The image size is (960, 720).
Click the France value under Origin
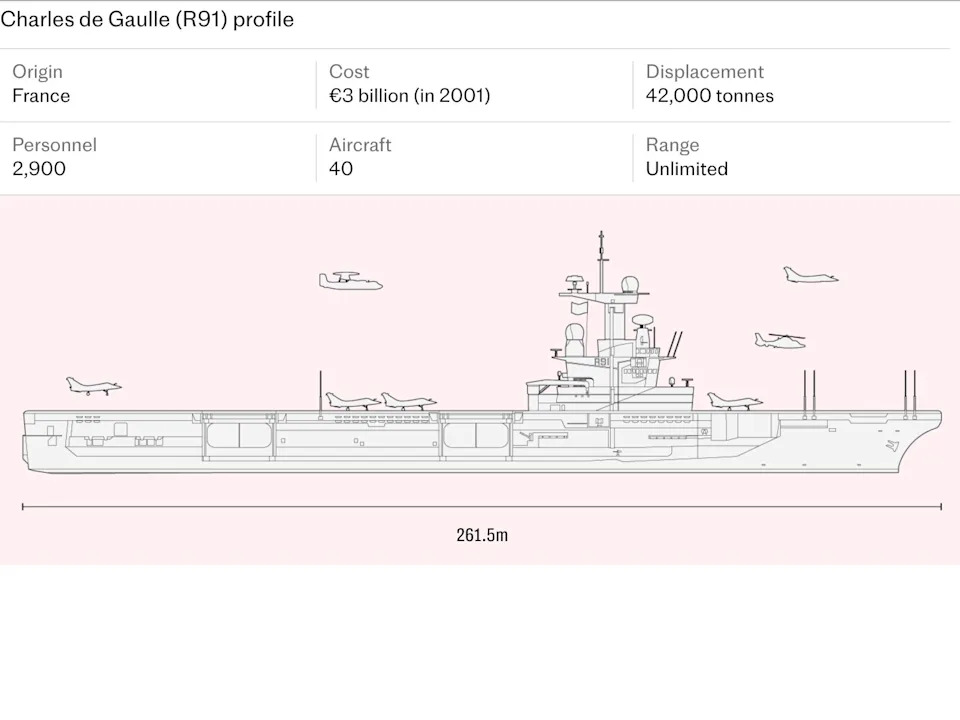point(41,96)
